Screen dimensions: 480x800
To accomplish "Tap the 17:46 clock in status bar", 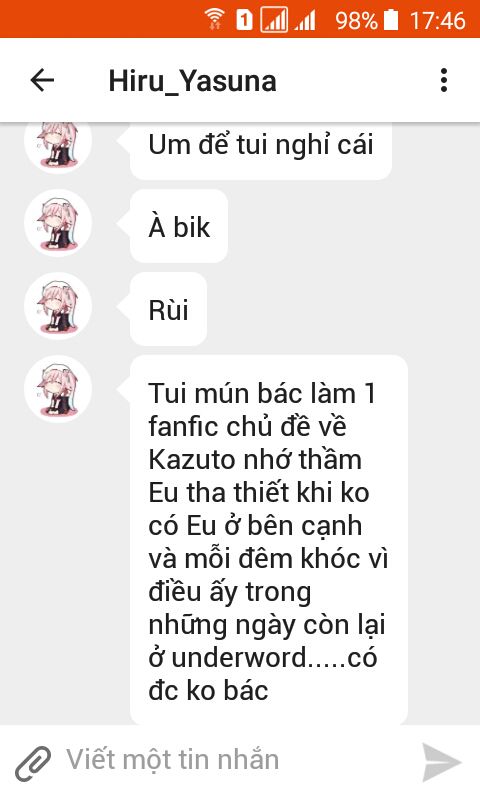I will pos(438,20).
